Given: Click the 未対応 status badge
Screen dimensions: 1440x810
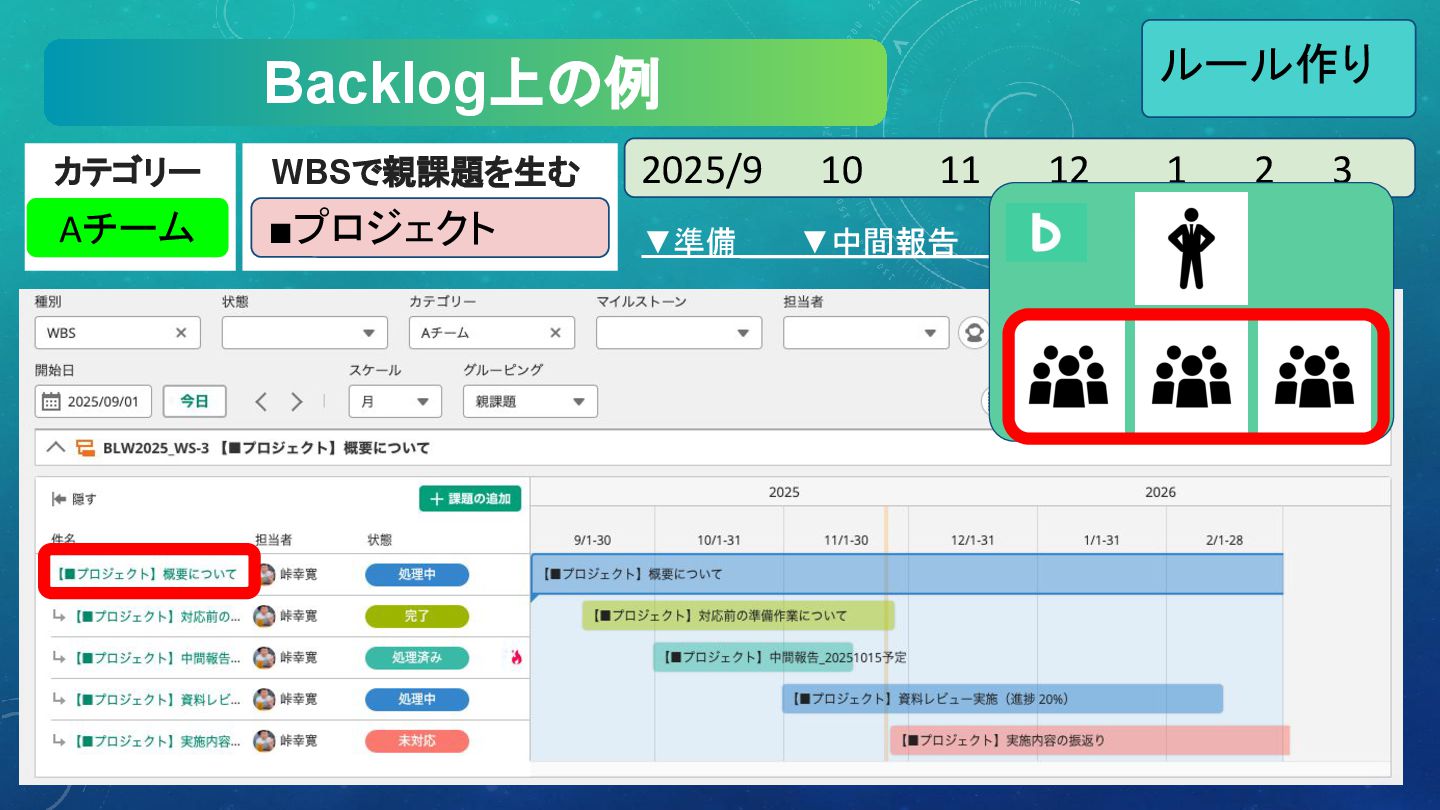Looking at the screenshot, I should 417,741.
